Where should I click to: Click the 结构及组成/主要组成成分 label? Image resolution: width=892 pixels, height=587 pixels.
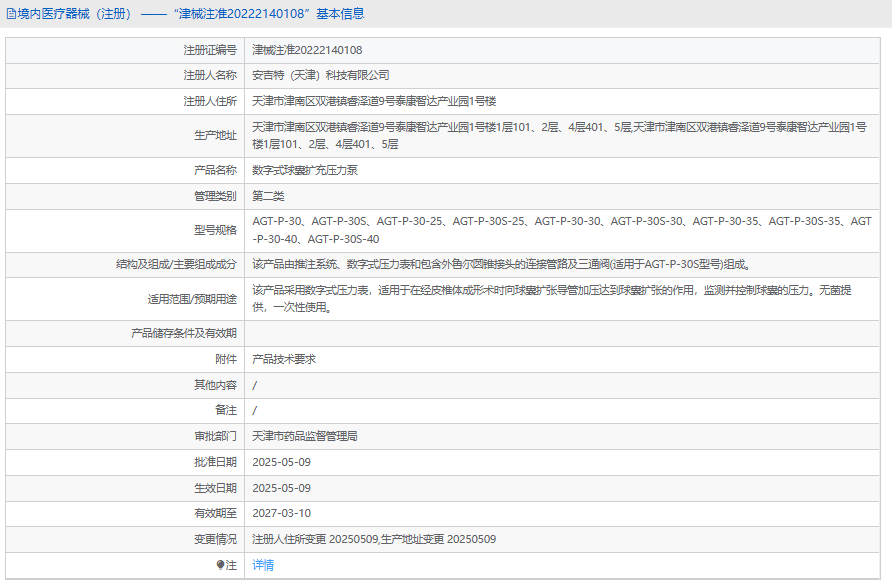176,264
